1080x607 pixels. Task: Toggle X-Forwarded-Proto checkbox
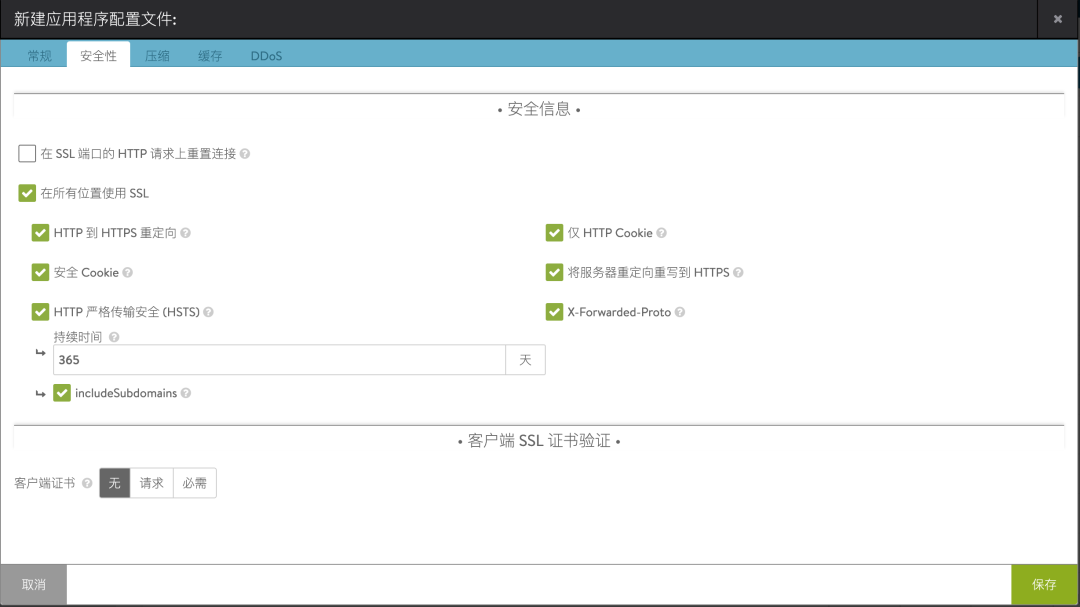click(554, 312)
